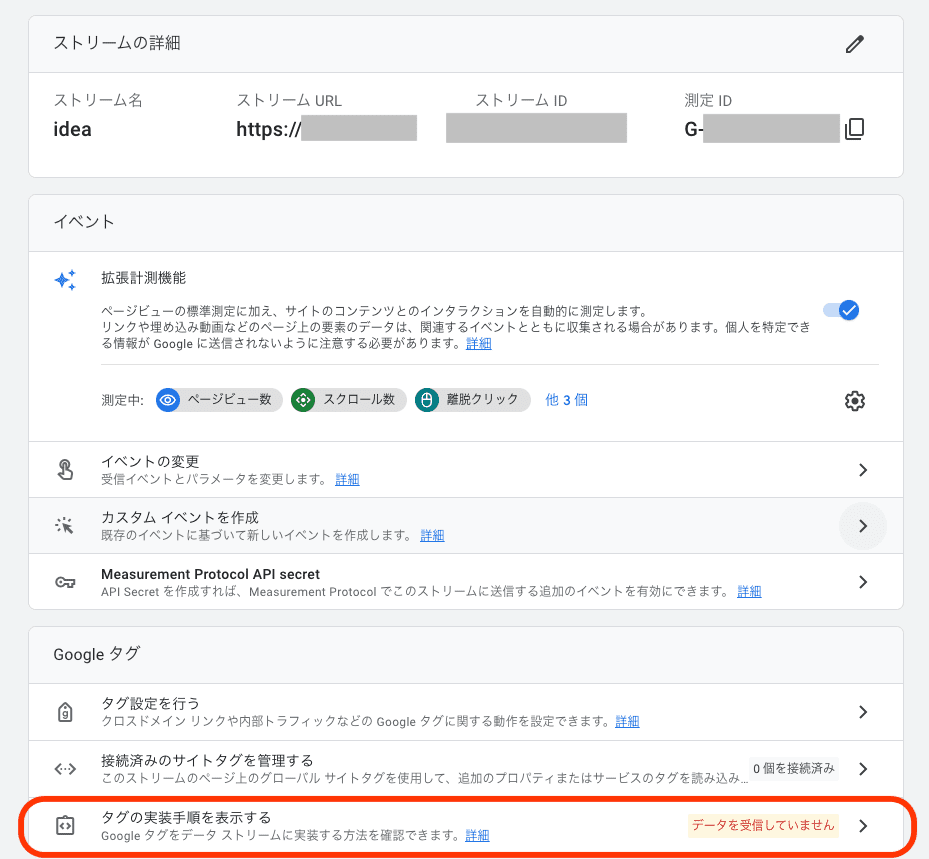Click the ページビュー数 eye icon chip

pyautogui.click(x=168, y=400)
